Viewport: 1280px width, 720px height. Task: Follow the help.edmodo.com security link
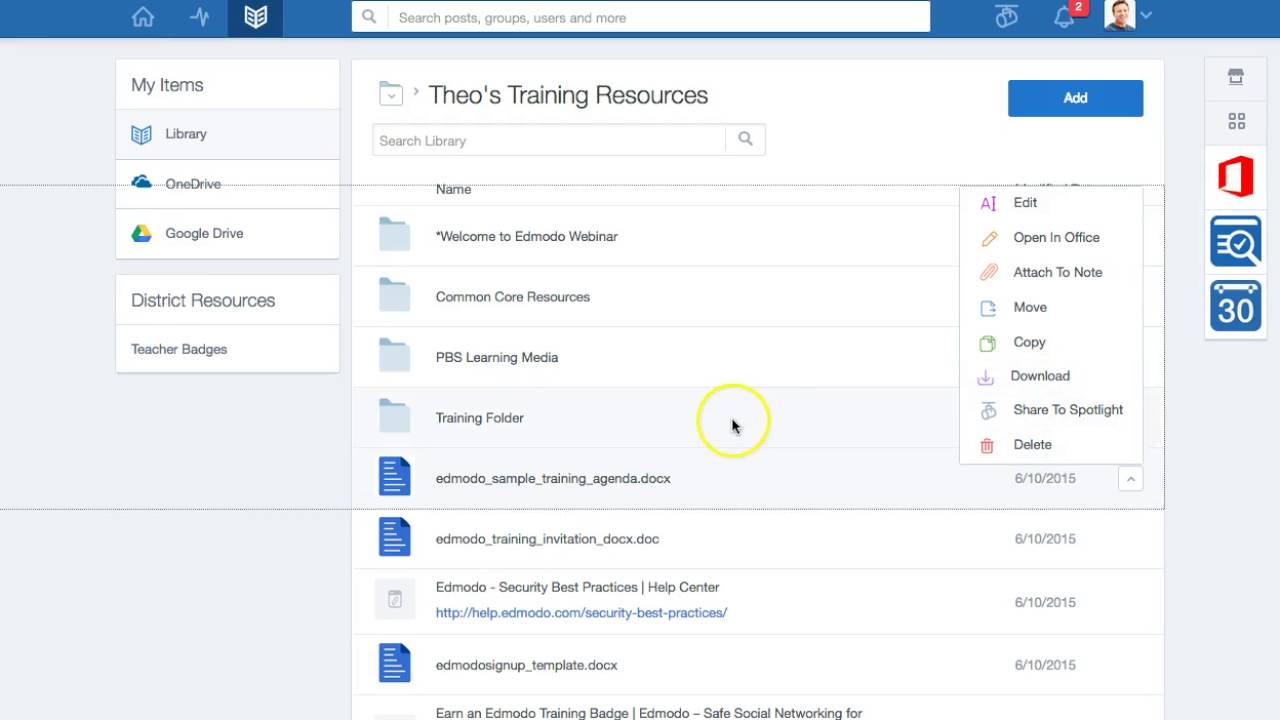pos(581,613)
